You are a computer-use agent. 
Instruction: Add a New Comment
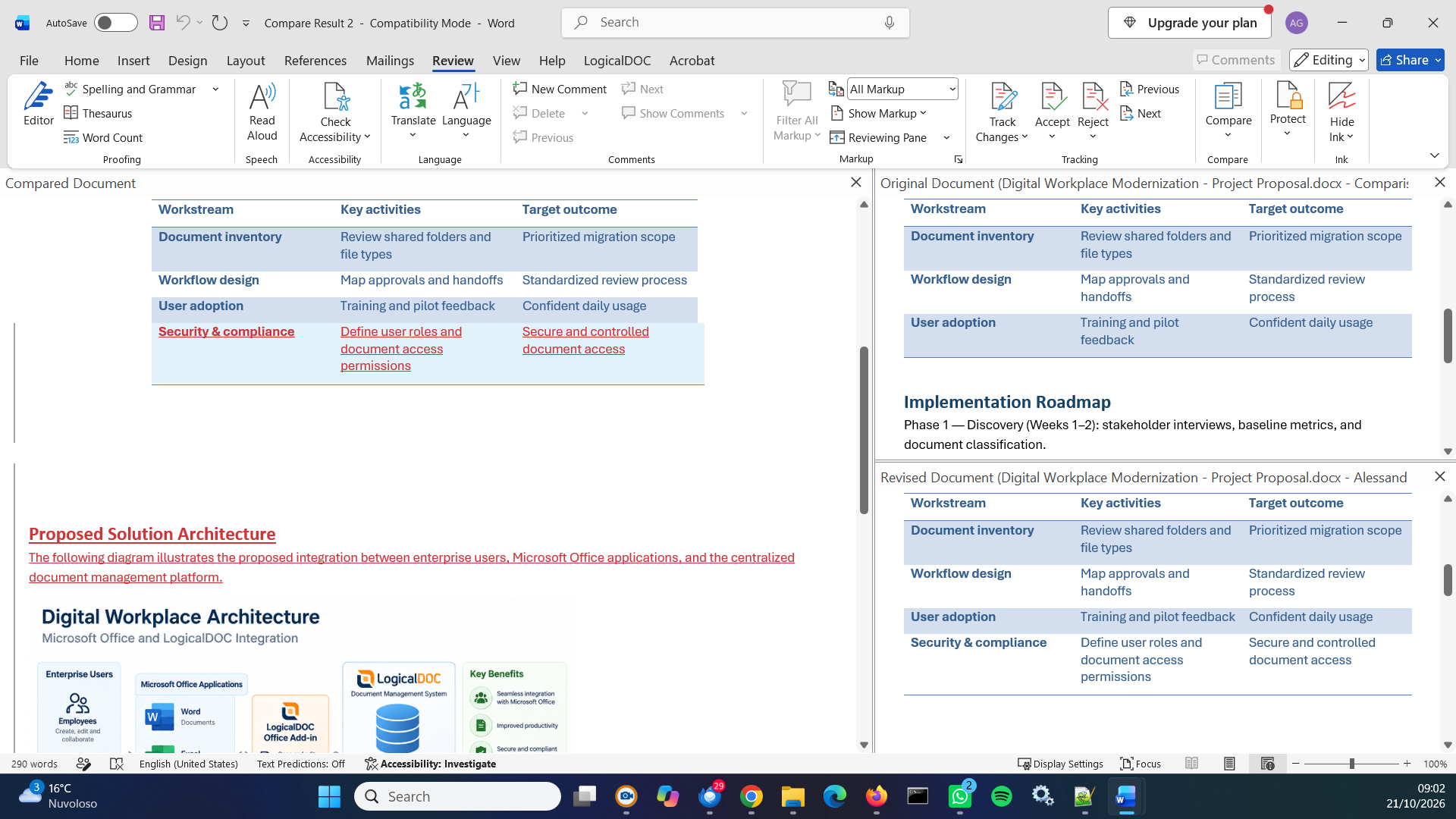[560, 89]
